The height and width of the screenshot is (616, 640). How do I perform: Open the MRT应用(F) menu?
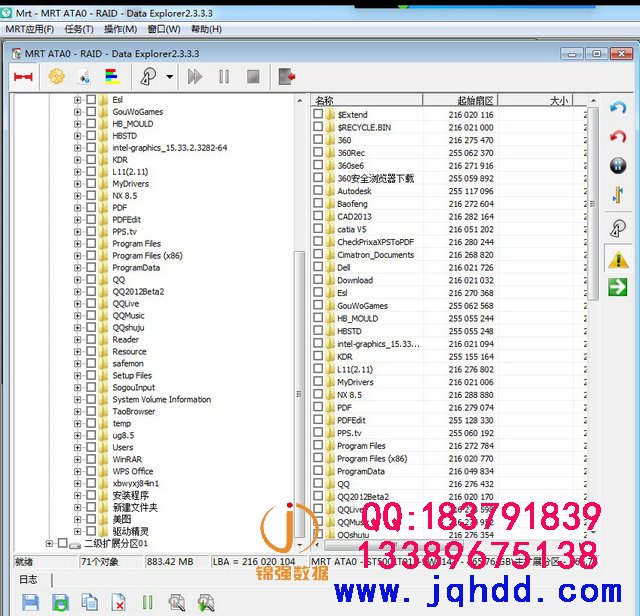point(29,29)
